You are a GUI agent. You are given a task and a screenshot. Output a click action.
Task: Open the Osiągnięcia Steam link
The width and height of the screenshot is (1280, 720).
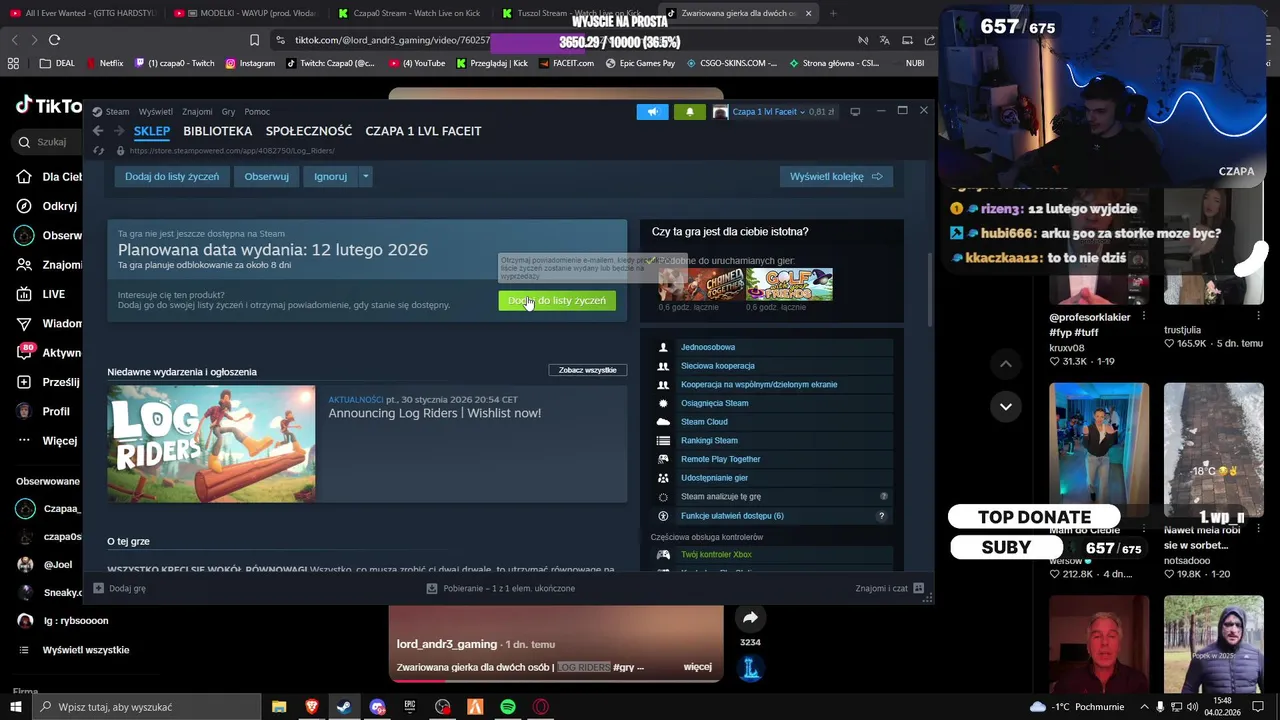[715, 403]
